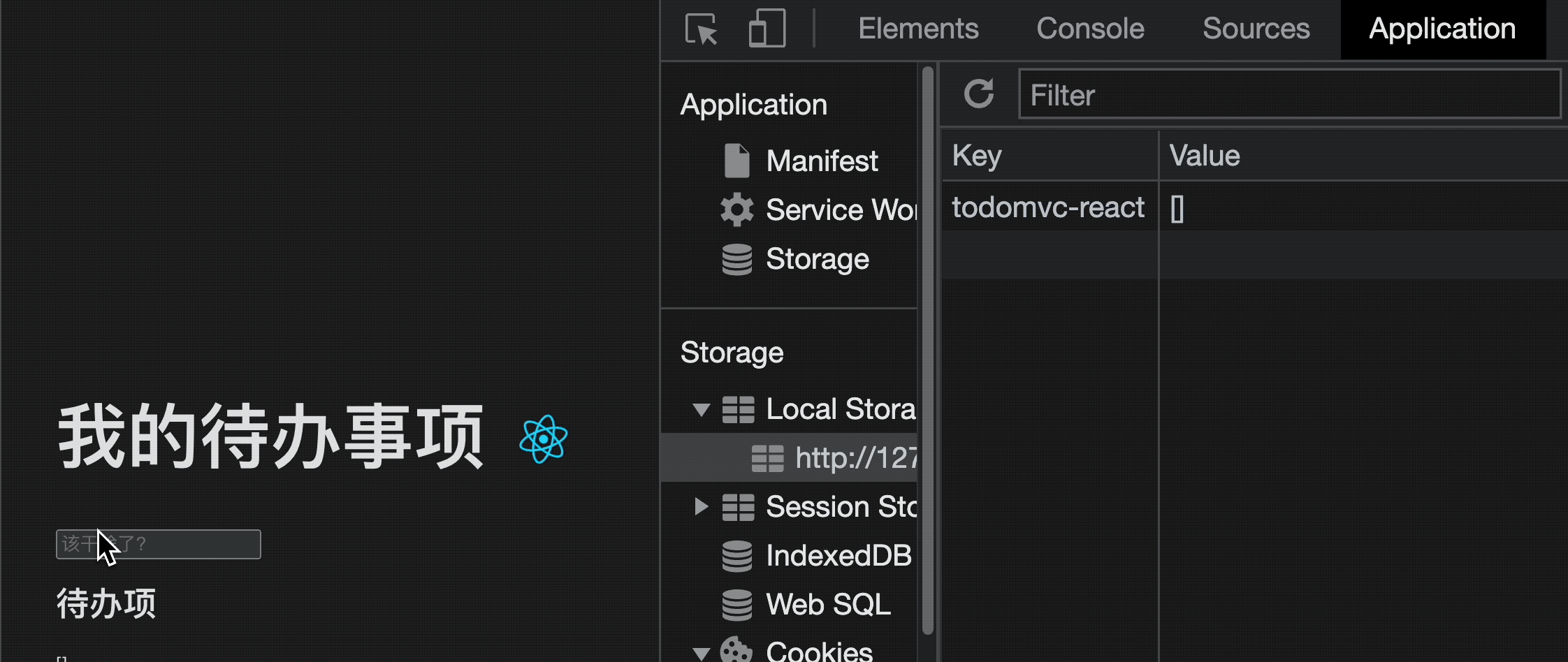Click the refresh storage icon
This screenshot has width=1568, height=662.
tap(979, 94)
